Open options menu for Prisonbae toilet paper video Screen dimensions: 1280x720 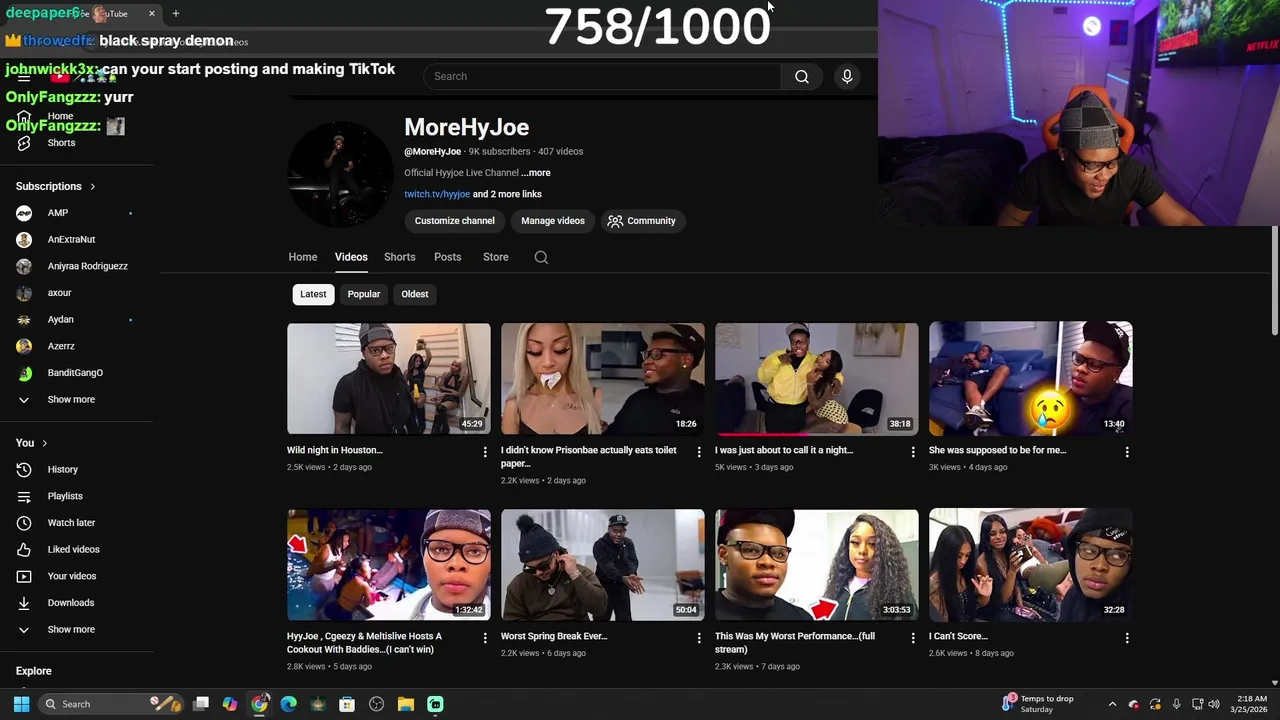699,452
